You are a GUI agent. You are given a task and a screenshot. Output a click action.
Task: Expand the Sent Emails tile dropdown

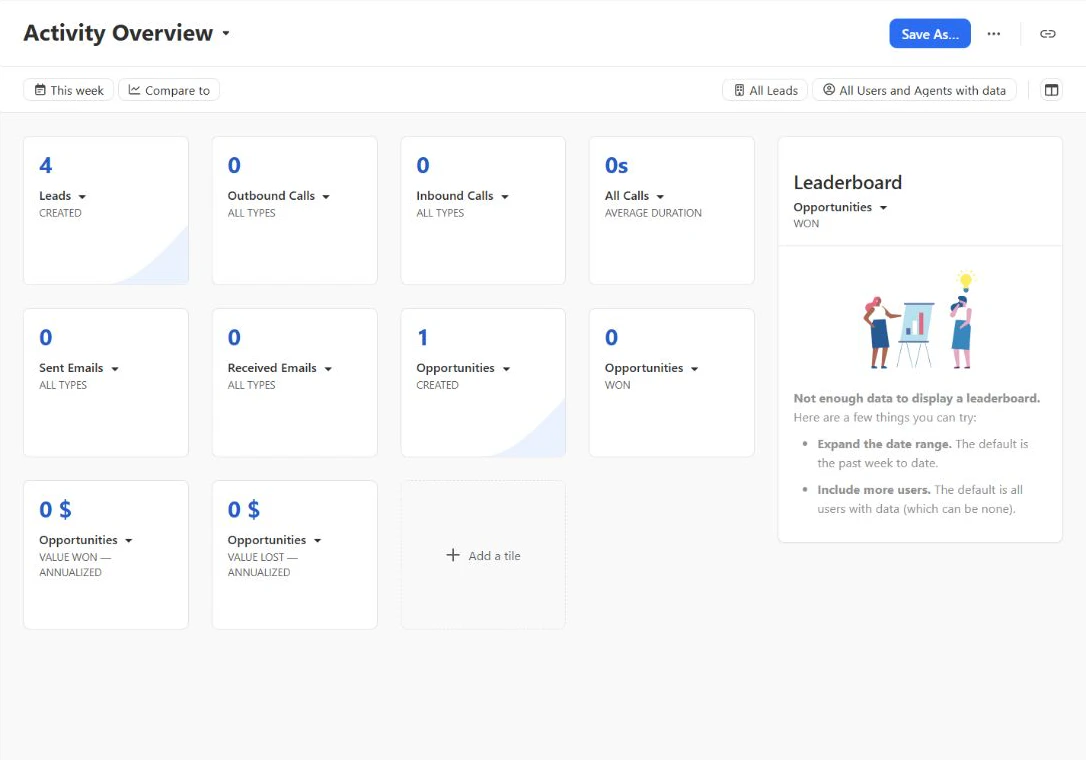pos(115,369)
